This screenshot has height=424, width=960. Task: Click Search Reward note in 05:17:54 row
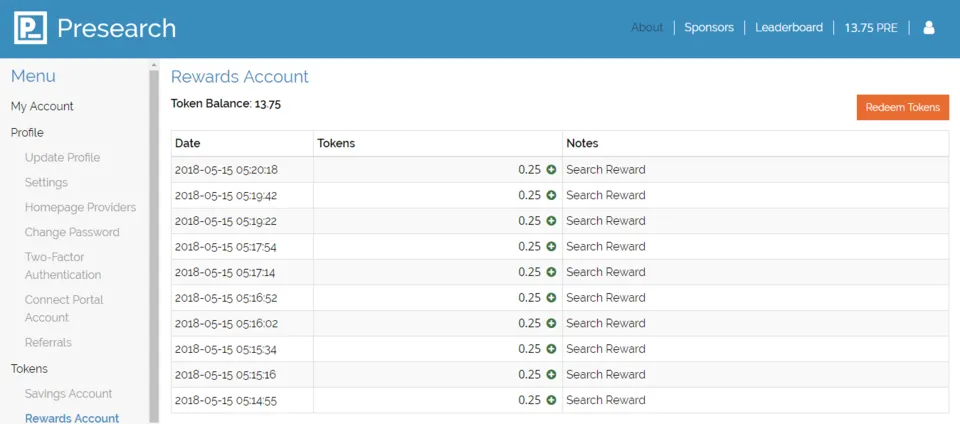tap(606, 247)
